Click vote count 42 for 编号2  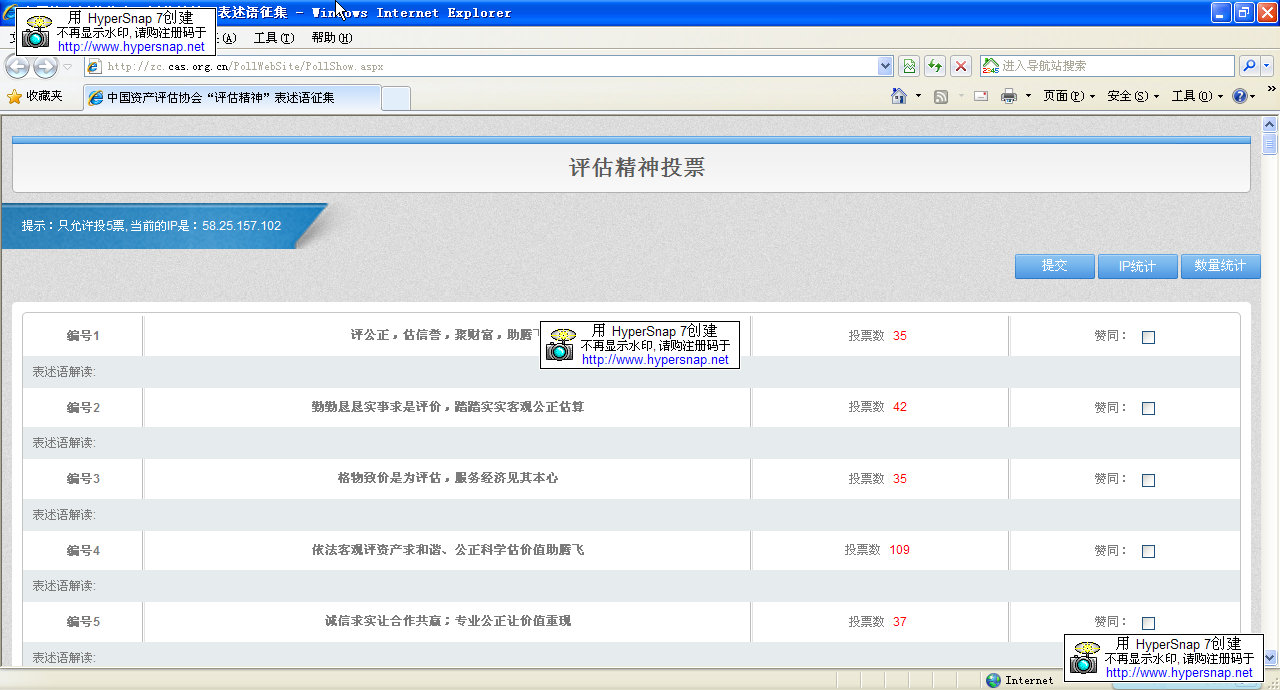coord(900,407)
